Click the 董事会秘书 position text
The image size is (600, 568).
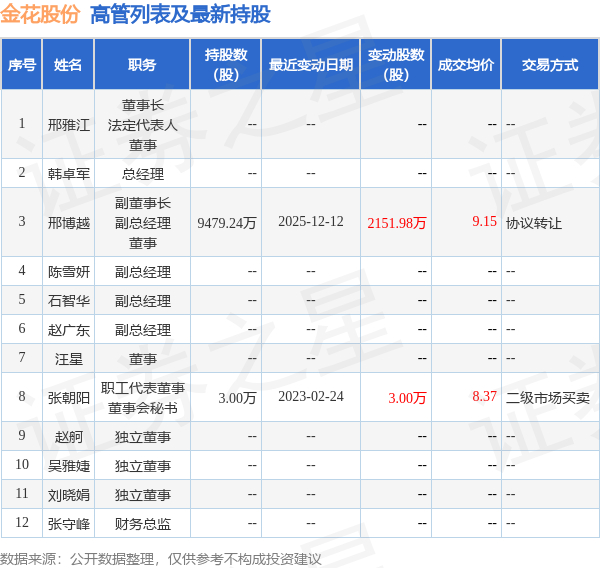tap(142, 408)
